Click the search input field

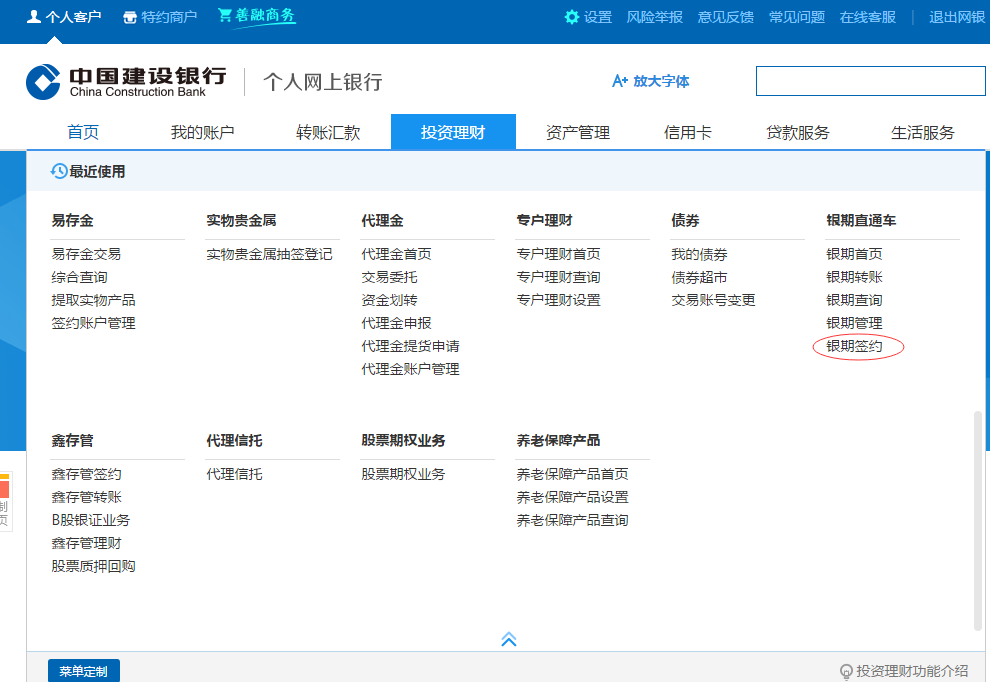tap(871, 81)
